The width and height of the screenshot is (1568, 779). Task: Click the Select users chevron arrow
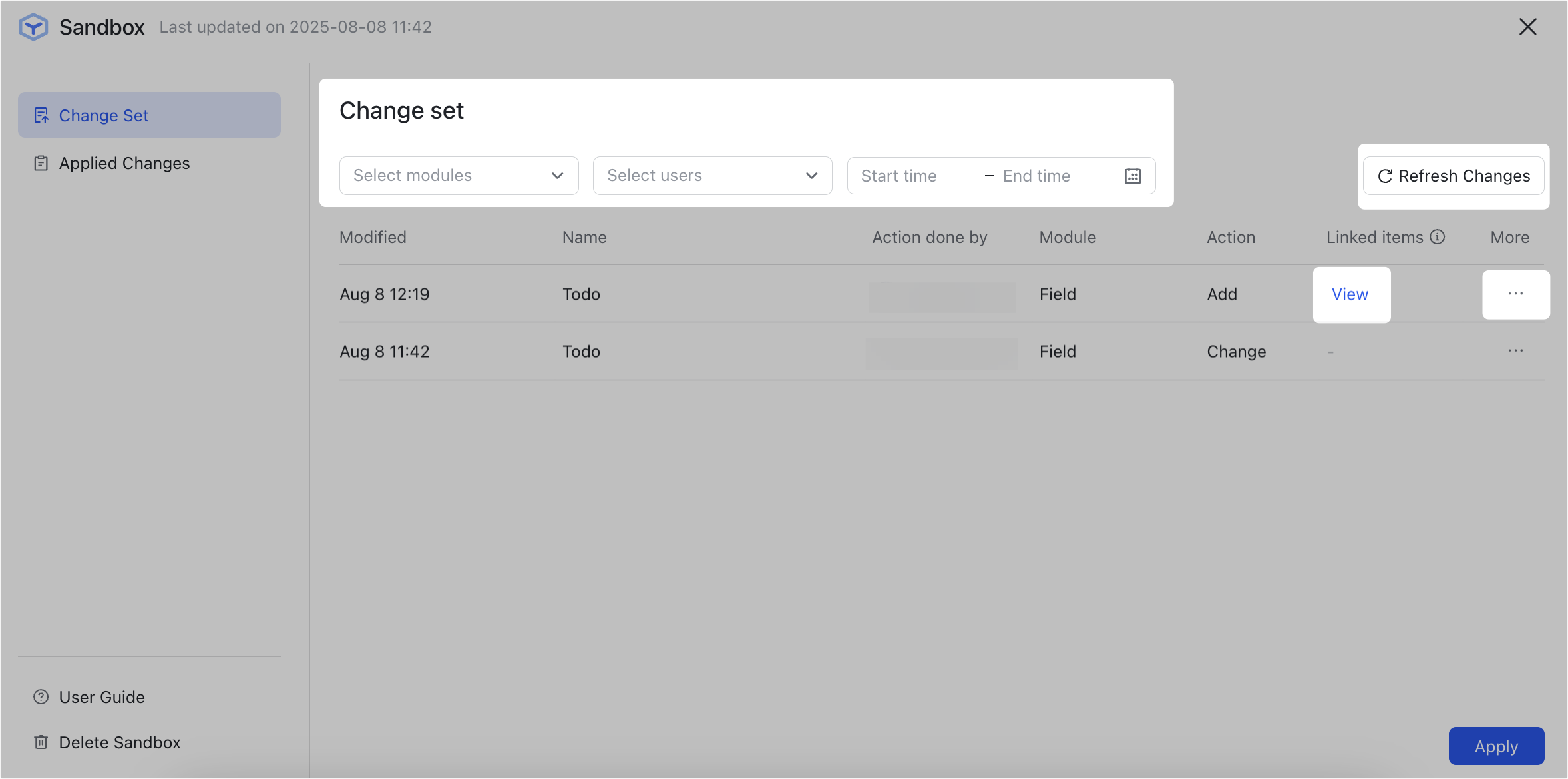click(812, 176)
